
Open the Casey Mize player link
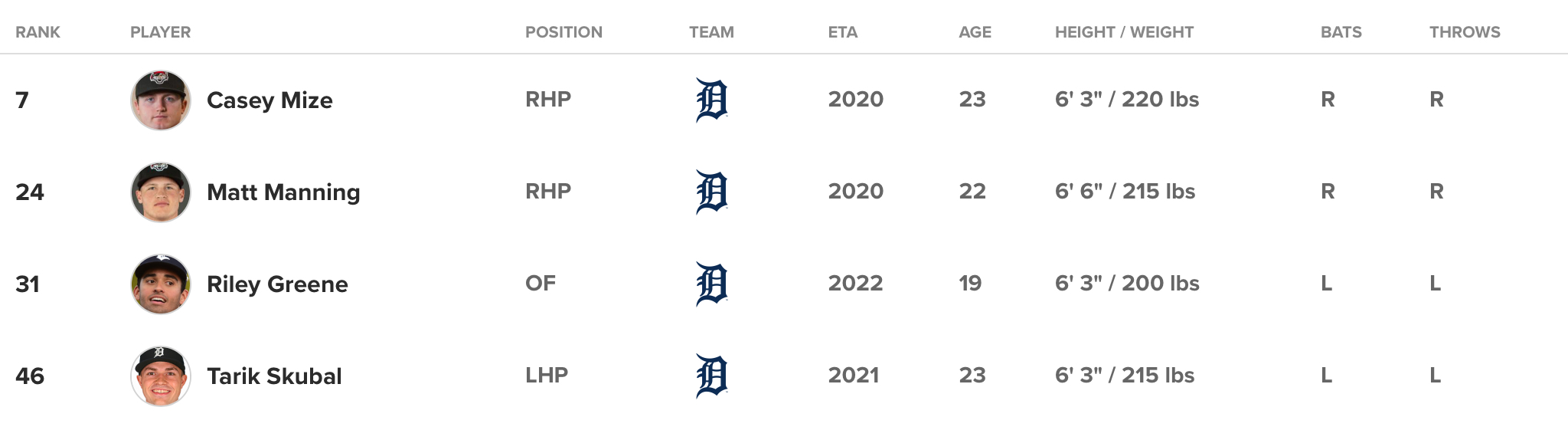269,100
